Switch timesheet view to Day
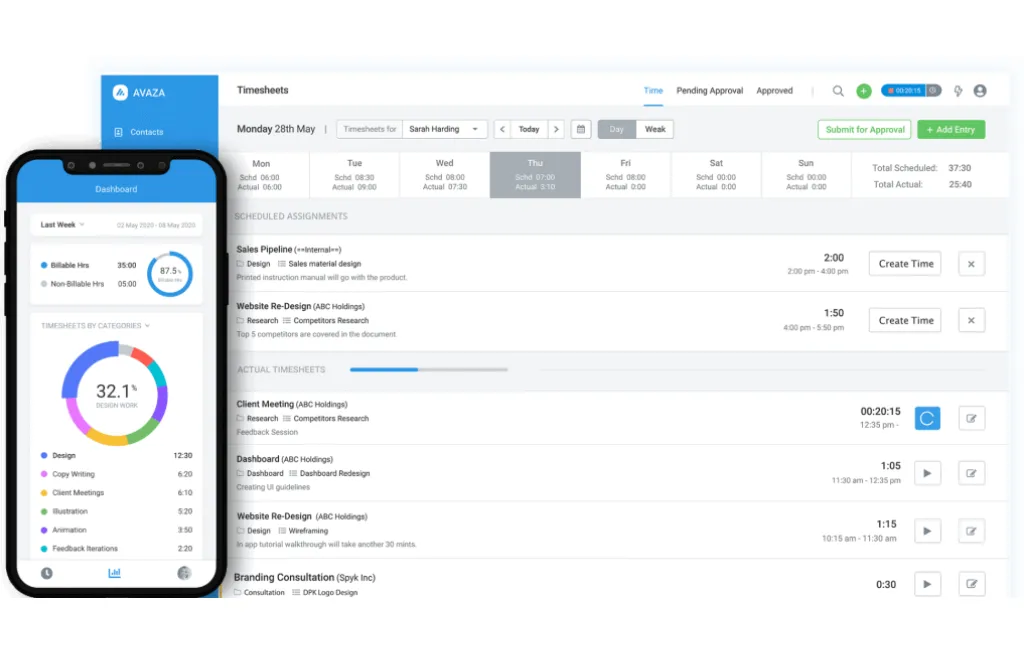The height and width of the screenshot is (660, 1024). click(x=617, y=129)
